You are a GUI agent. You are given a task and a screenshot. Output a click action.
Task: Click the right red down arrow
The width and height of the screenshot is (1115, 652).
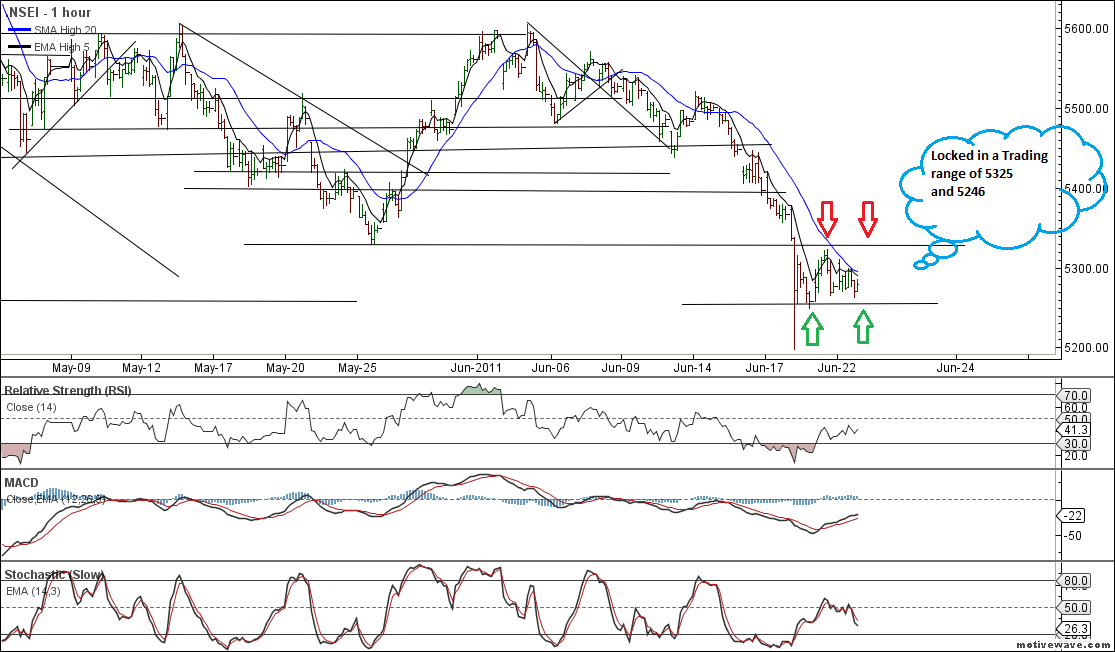tap(867, 217)
